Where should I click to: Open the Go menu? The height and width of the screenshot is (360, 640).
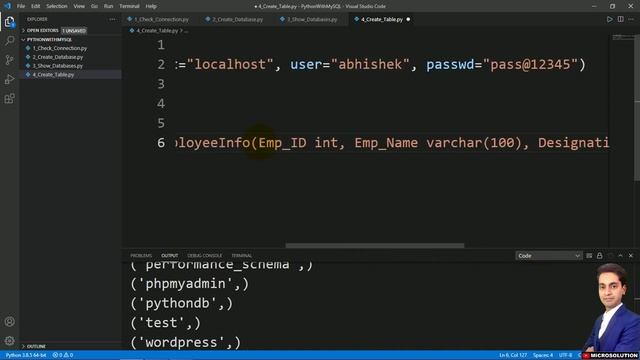(x=94, y=6)
